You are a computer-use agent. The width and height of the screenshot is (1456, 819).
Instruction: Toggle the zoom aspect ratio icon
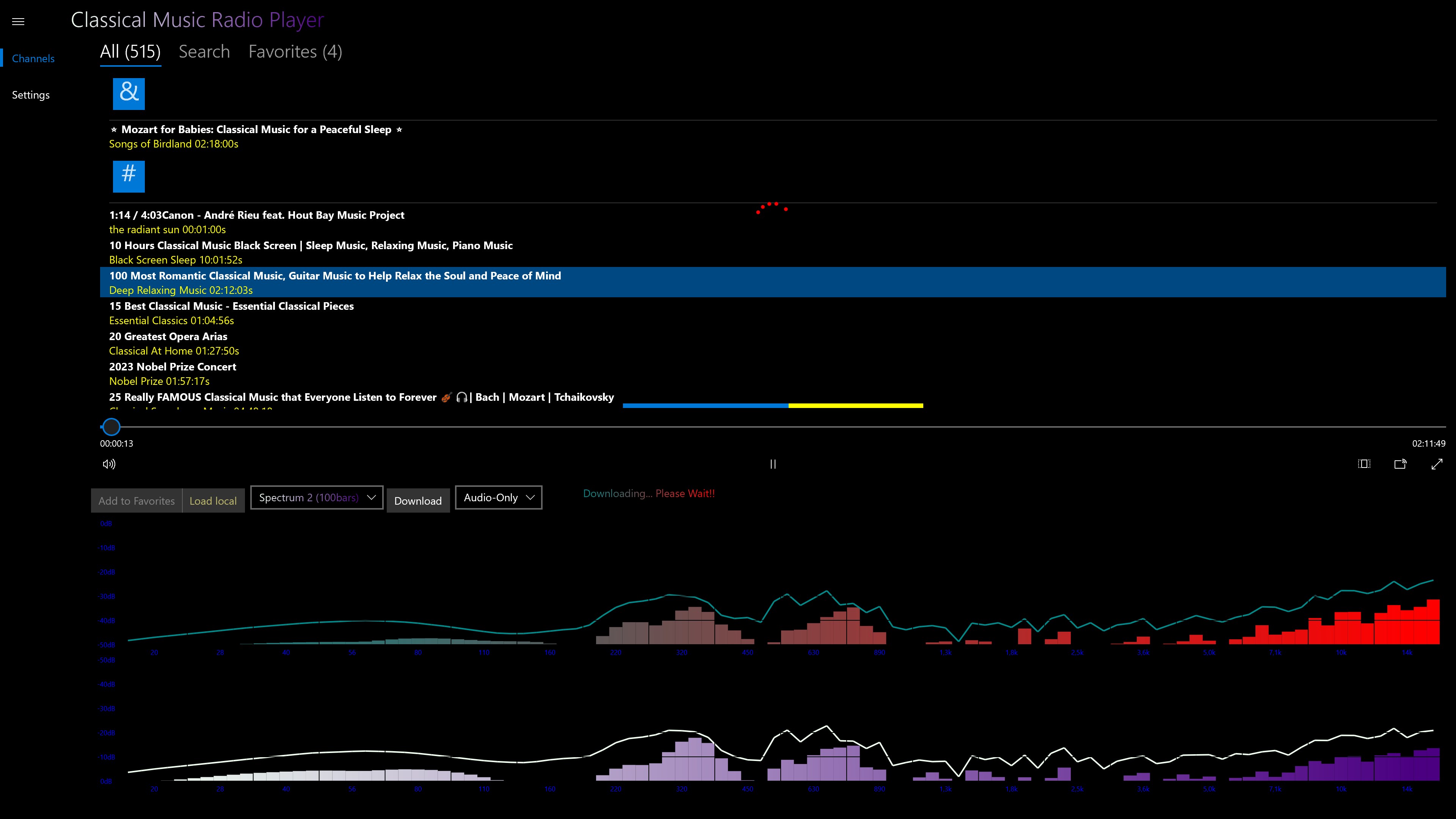(1364, 464)
